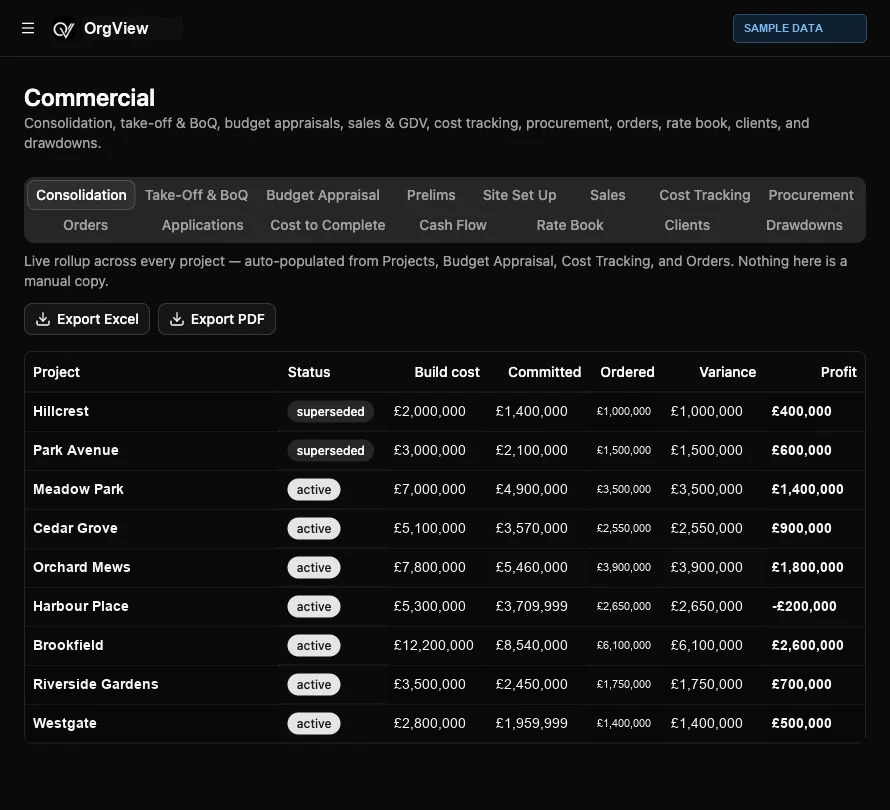Select the Hillcrest project row name

pos(61,412)
